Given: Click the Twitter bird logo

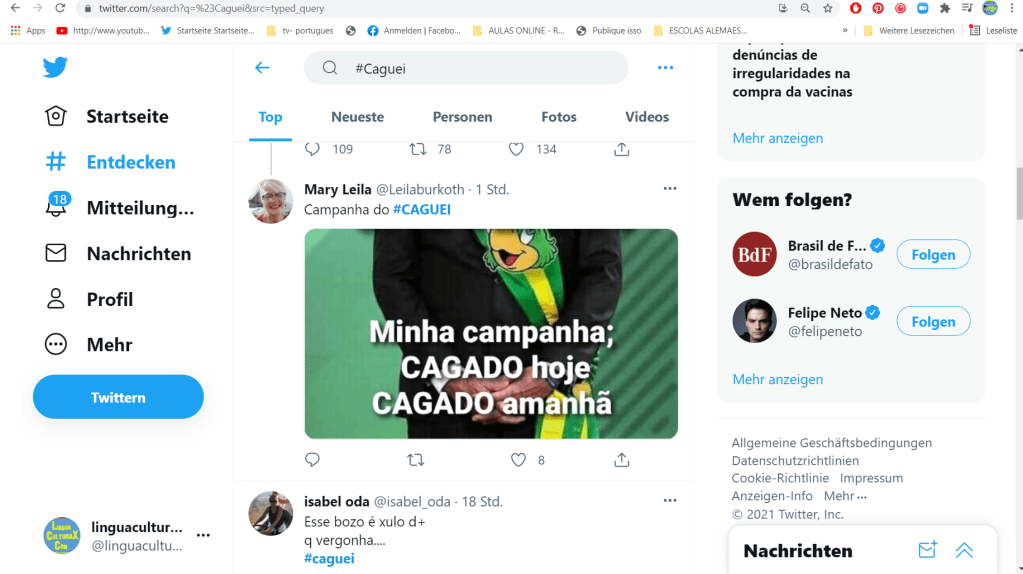Looking at the screenshot, I should pyautogui.click(x=55, y=67).
